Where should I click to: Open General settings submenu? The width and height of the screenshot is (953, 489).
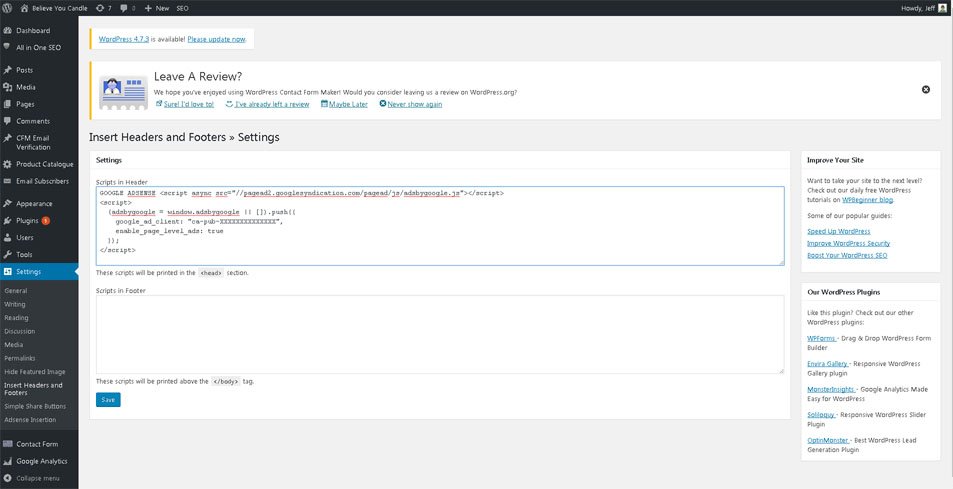16,290
